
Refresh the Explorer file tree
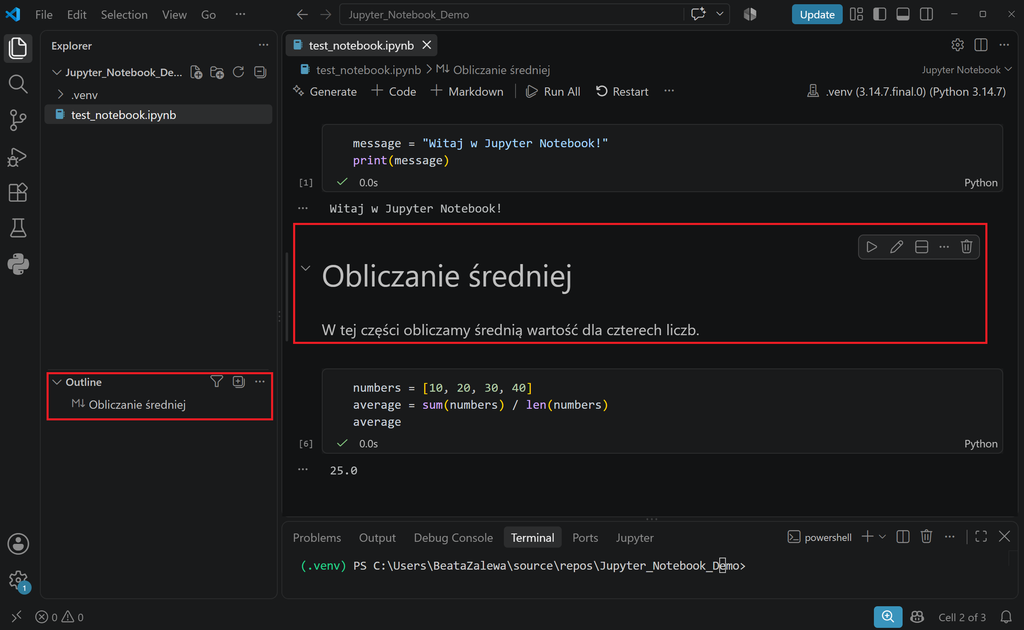pos(238,72)
